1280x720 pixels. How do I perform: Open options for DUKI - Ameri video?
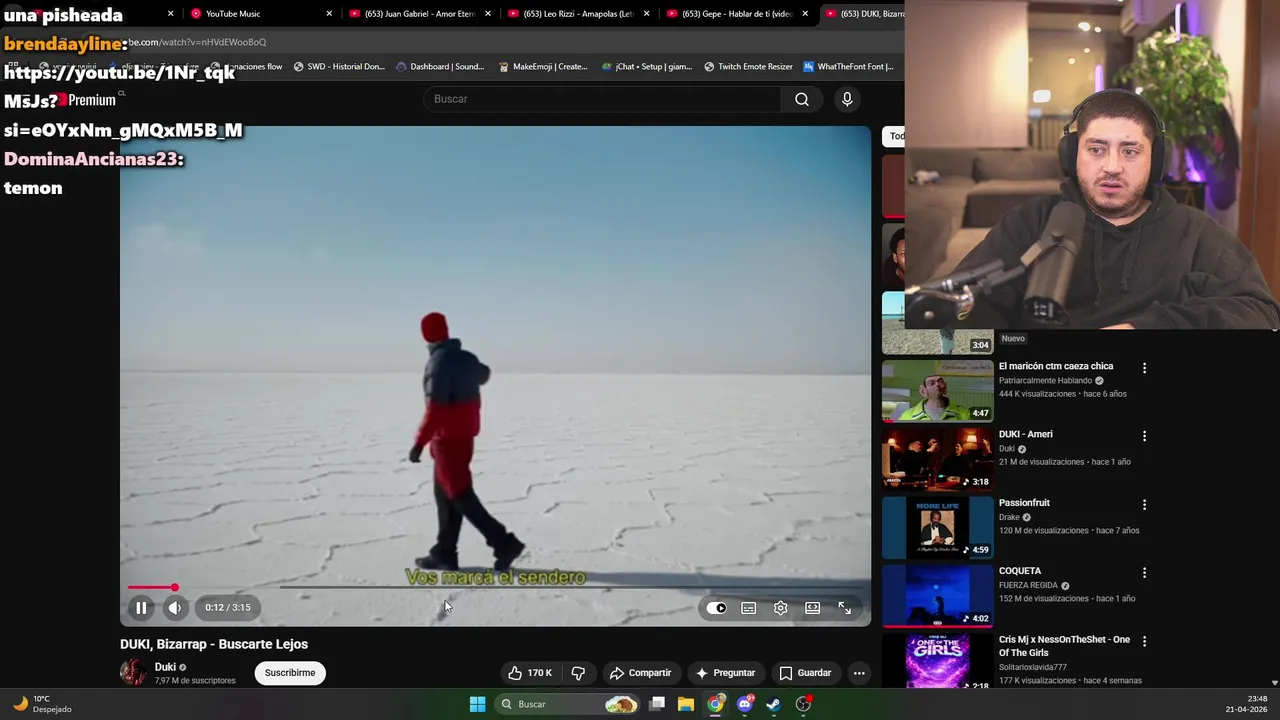[1144, 436]
